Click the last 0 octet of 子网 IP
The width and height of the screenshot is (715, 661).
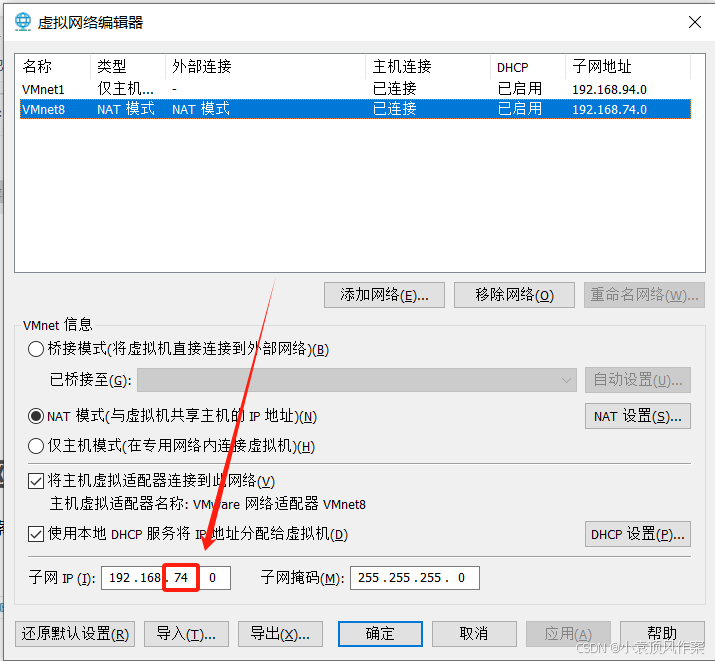click(212, 578)
